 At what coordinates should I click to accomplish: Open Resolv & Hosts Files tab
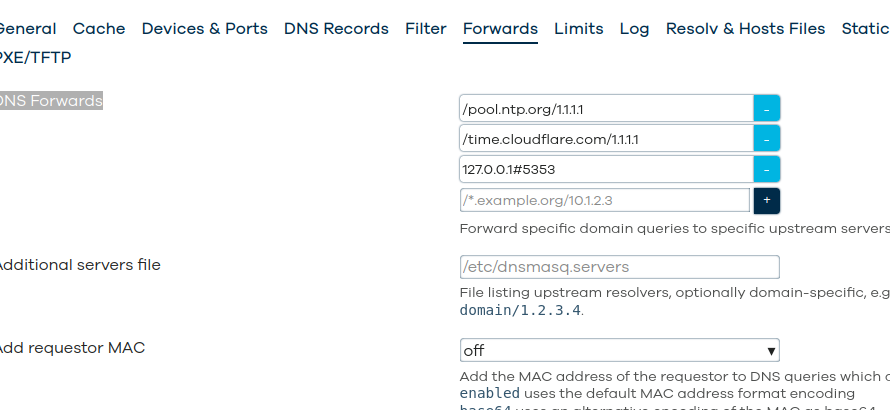click(745, 28)
